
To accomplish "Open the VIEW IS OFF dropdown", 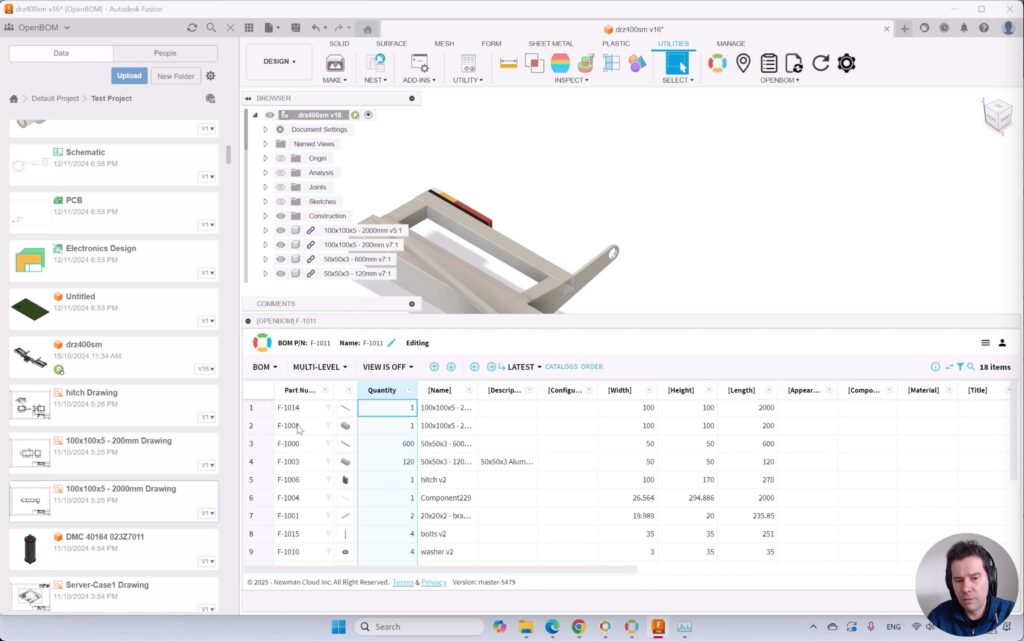I will click(388, 367).
